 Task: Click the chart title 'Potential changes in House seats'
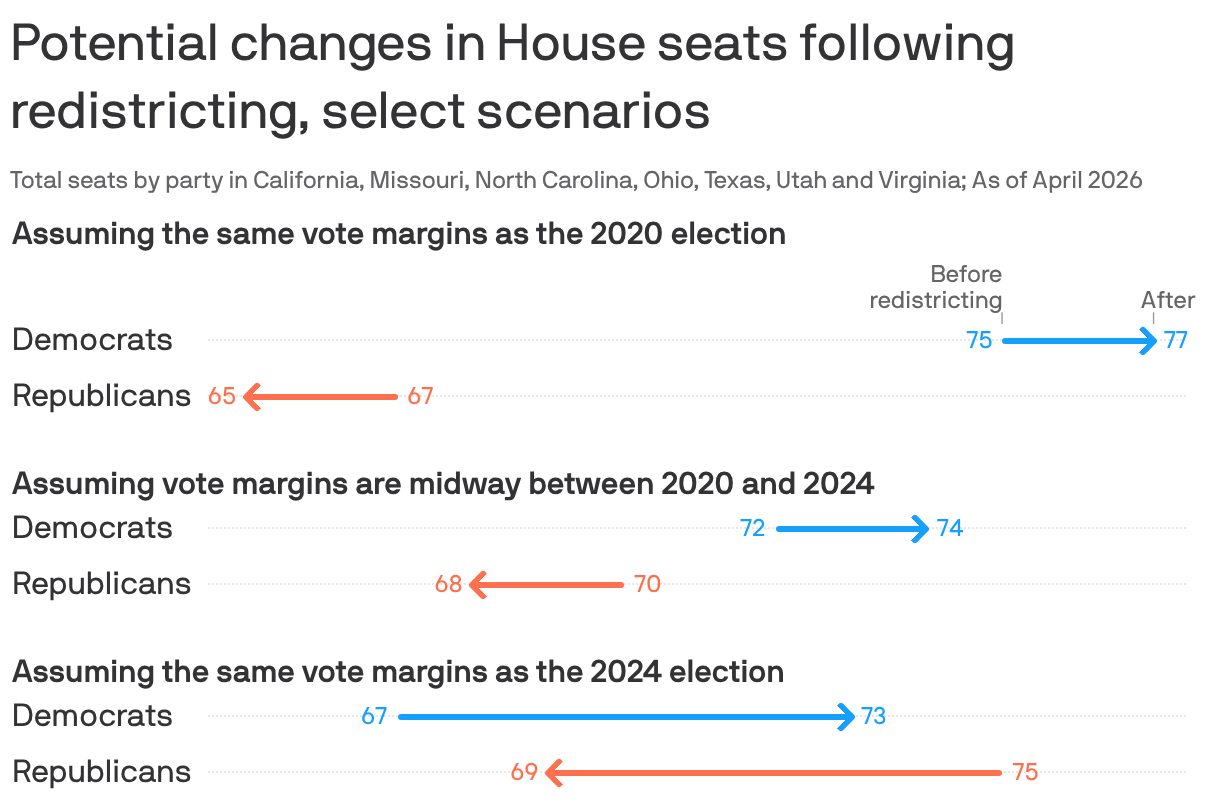(x=512, y=76)
